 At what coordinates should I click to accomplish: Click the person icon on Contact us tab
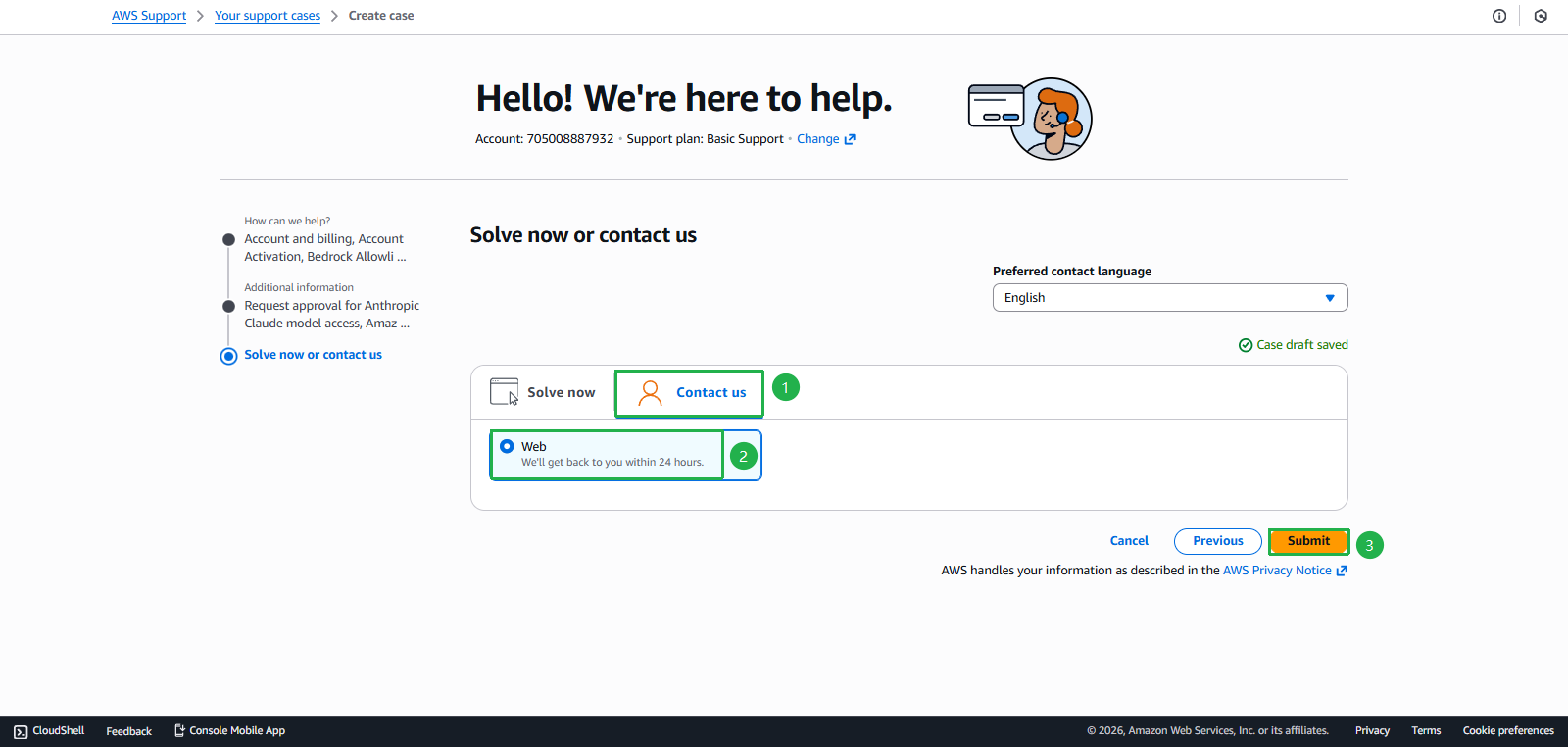coord(650,393)
